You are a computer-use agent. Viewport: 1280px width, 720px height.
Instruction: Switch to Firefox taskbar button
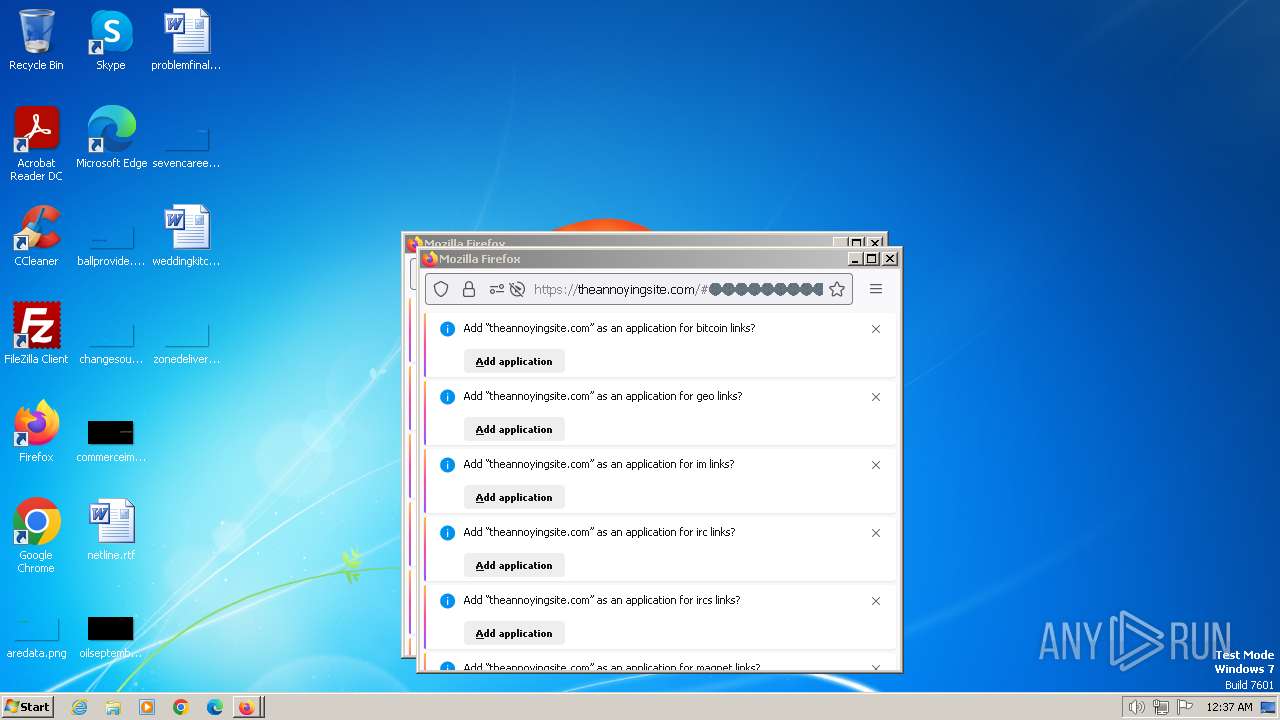click(248, 707)
